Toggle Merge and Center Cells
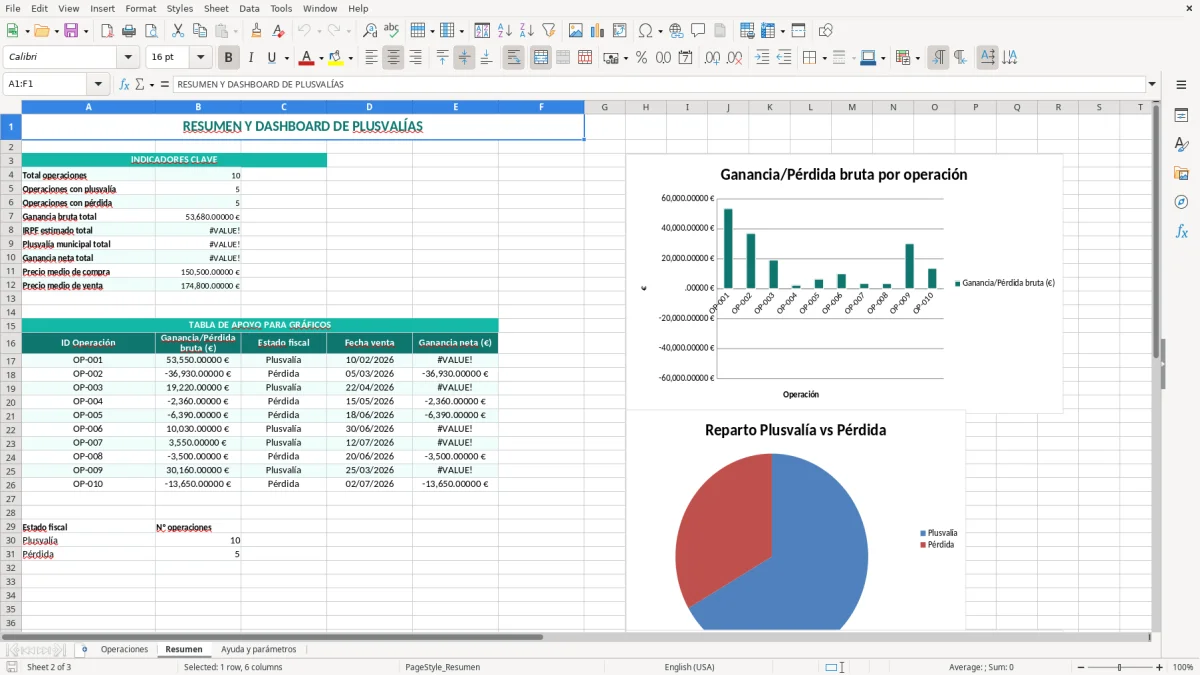The height and width of the screenshot is (675, 1200). click(x=540, y=58)
